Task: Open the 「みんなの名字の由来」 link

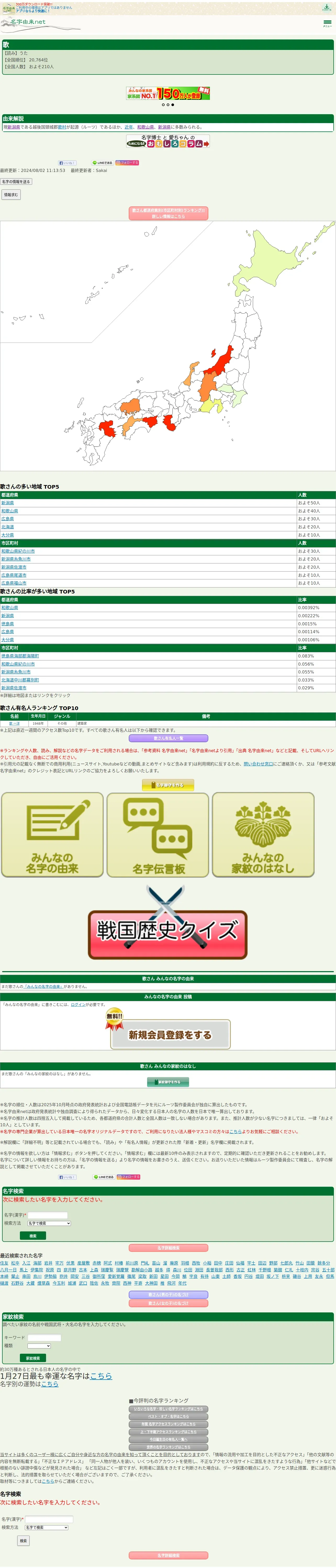Action: [43, 987]
